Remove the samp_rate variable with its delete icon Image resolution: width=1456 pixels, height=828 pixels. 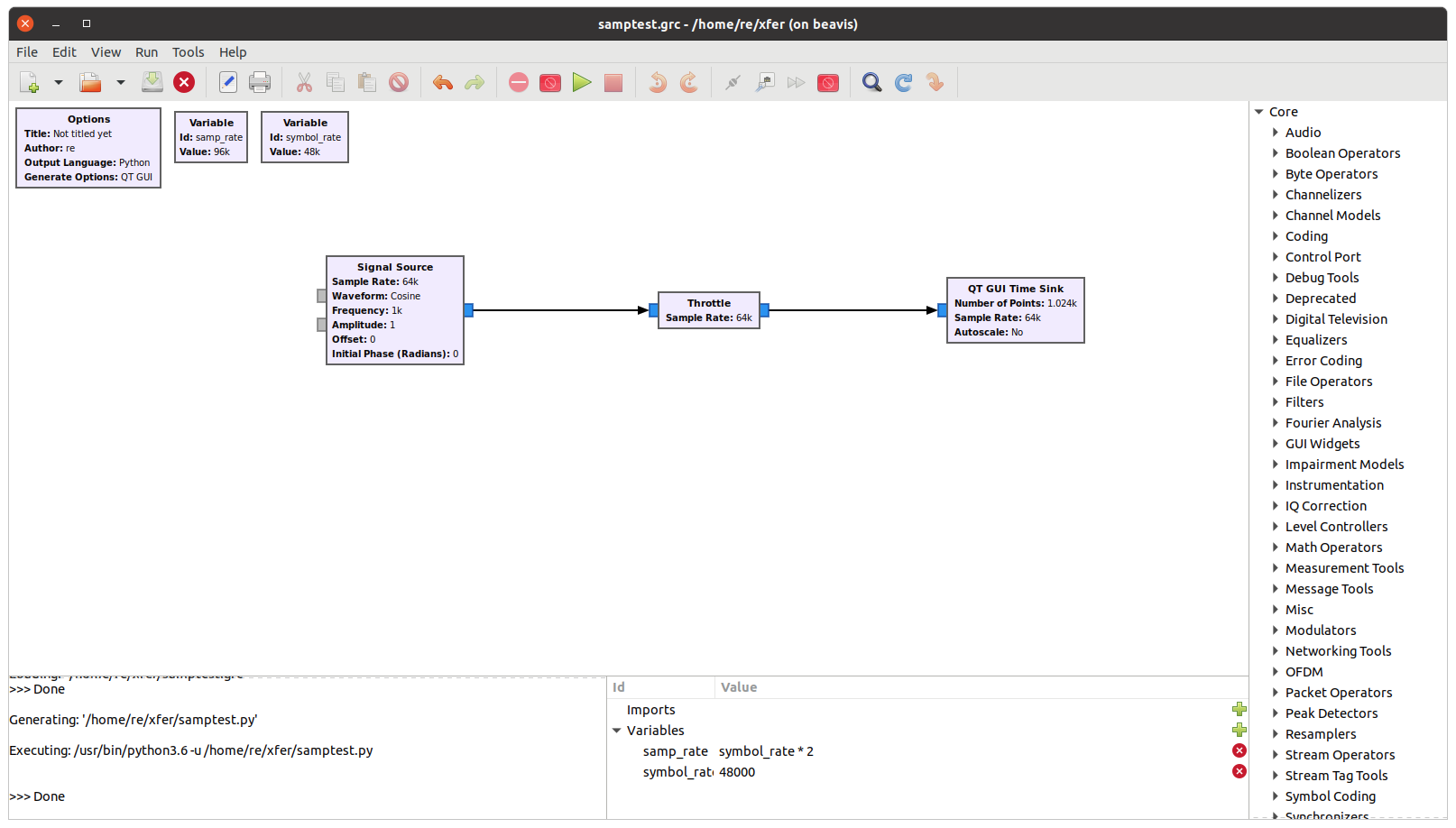(1239, 750)
